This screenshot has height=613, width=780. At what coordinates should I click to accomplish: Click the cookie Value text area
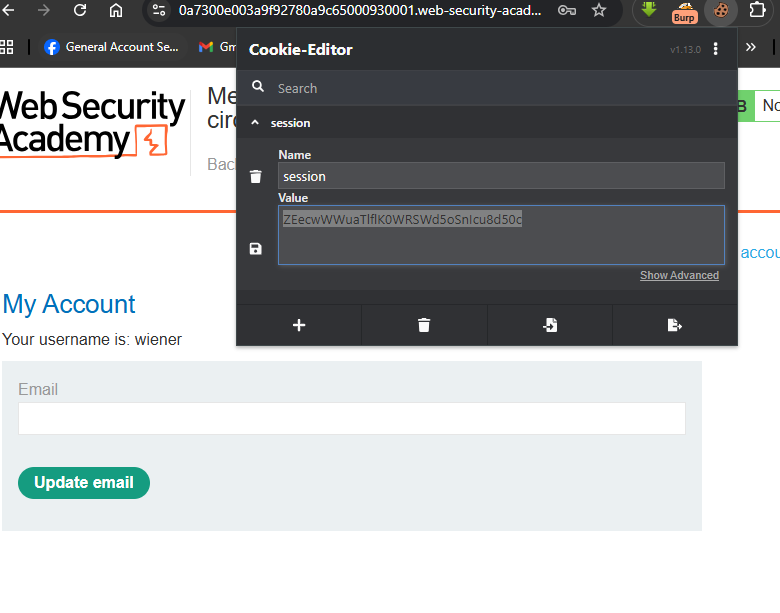point(501,235)
